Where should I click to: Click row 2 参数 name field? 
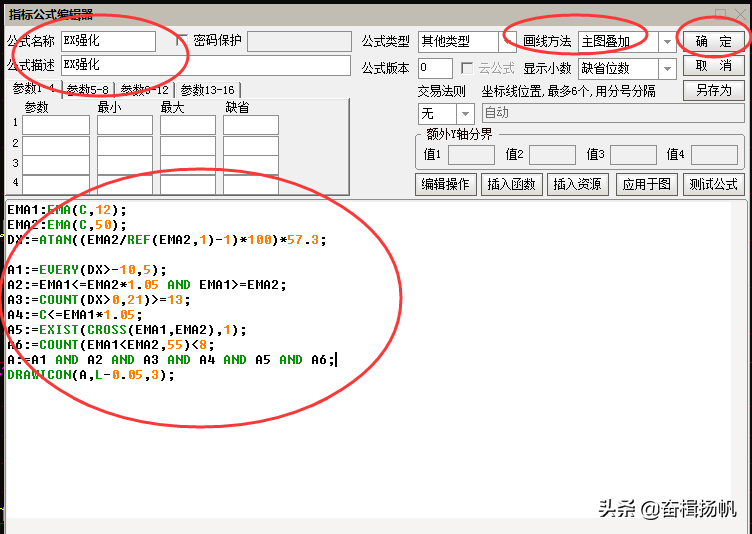(56, 145)
